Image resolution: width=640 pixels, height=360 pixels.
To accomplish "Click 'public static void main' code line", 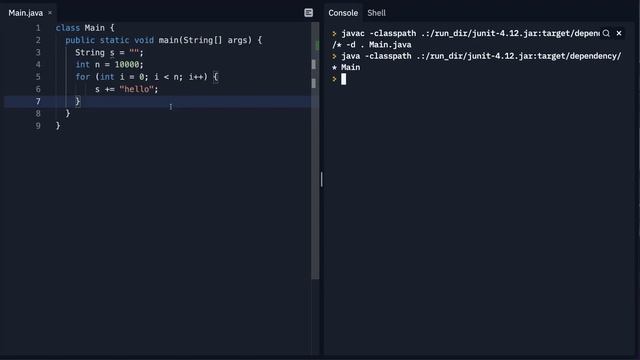I will (163, 40).
